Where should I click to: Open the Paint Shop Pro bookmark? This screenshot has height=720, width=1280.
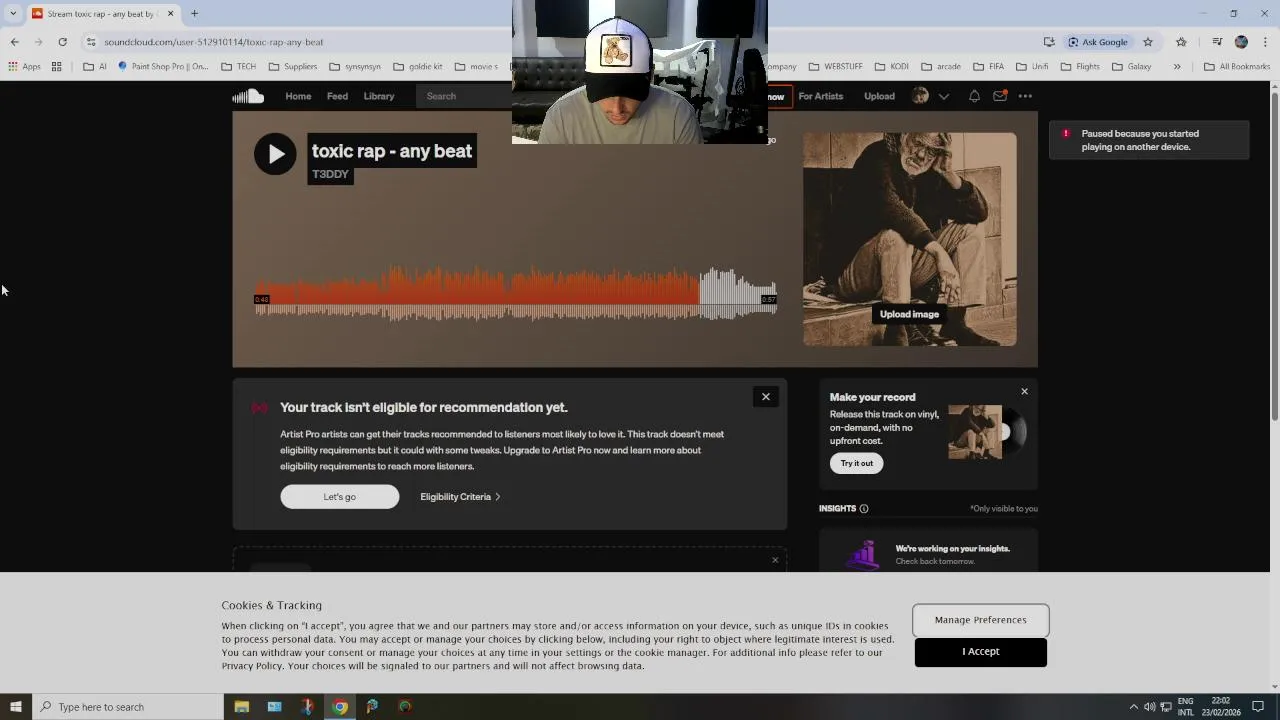pyautogui.click(x=163, y=67)
